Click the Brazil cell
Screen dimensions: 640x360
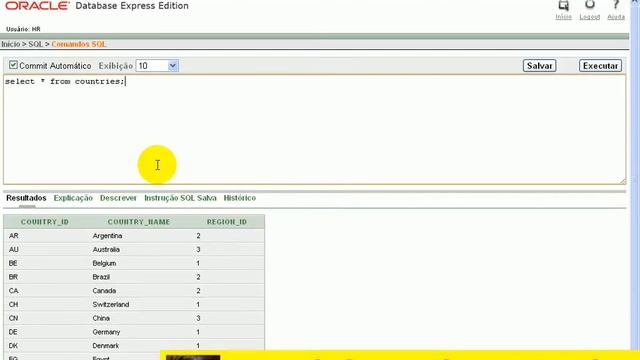coord(101,277)
